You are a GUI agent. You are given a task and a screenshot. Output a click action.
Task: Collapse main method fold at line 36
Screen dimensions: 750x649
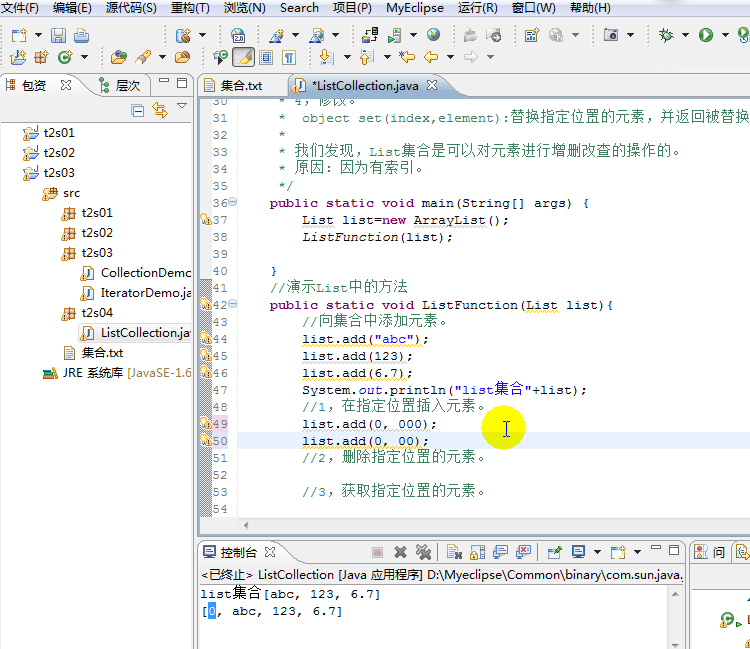pos(232,202)
